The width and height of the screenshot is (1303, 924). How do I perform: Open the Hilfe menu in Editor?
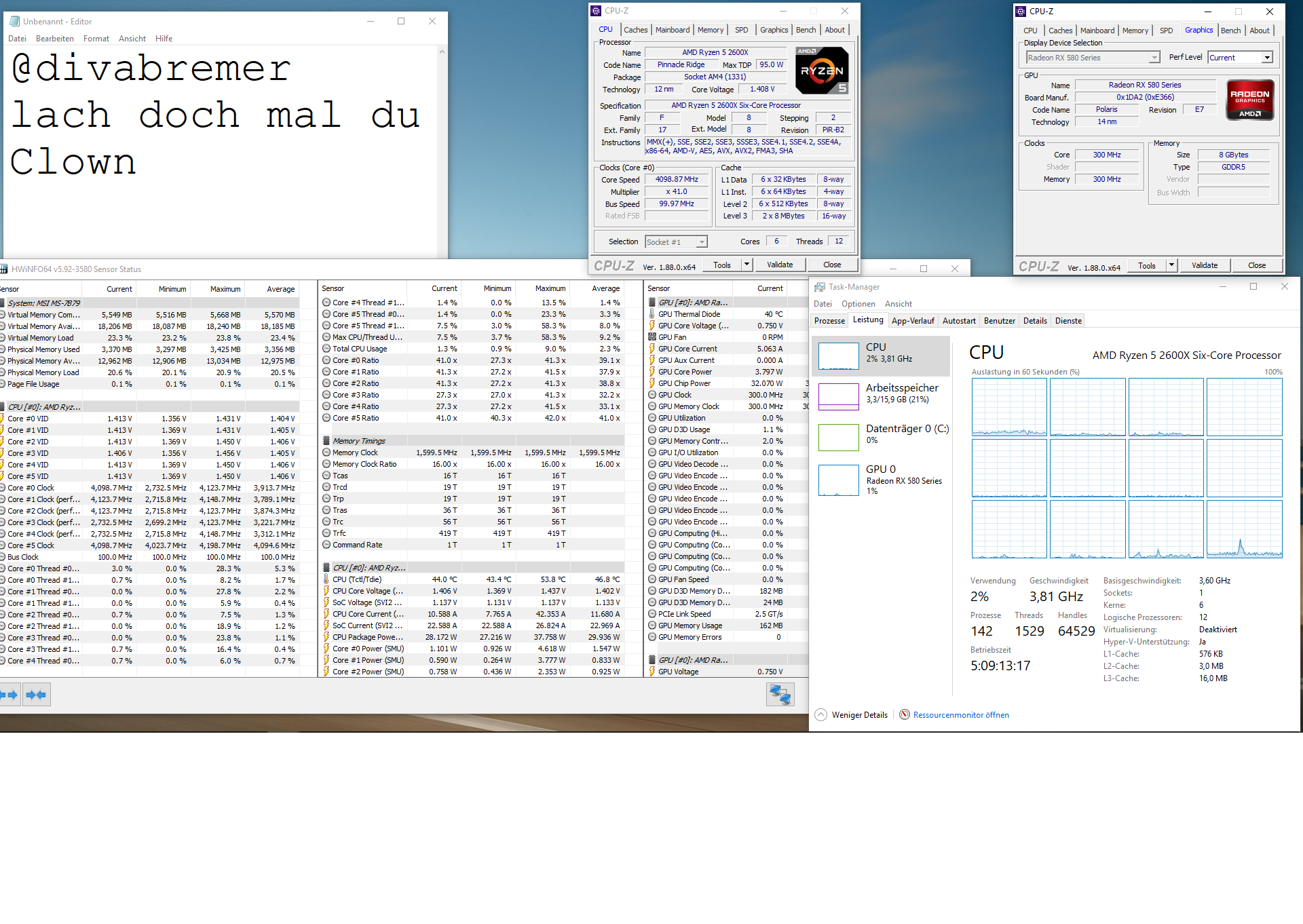click(x=164, y=39)
